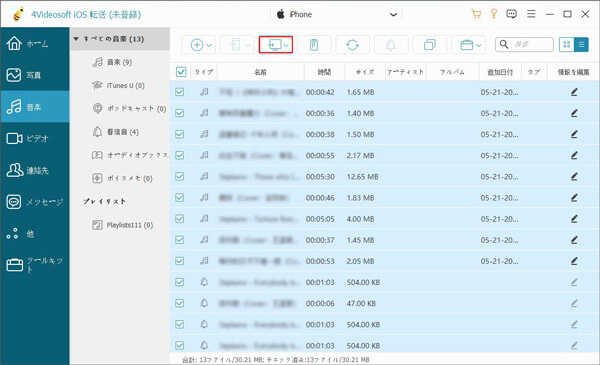Uncheck the song row lasting 00:00:36

(179, 113)
